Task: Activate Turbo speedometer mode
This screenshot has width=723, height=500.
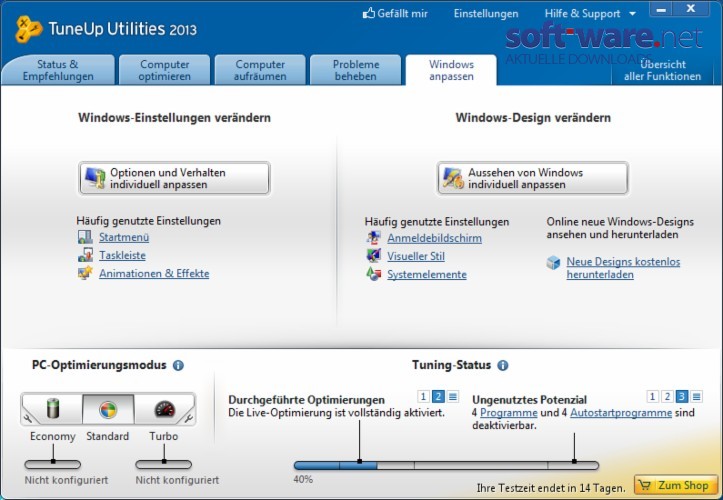Action: tap(164, 409)
